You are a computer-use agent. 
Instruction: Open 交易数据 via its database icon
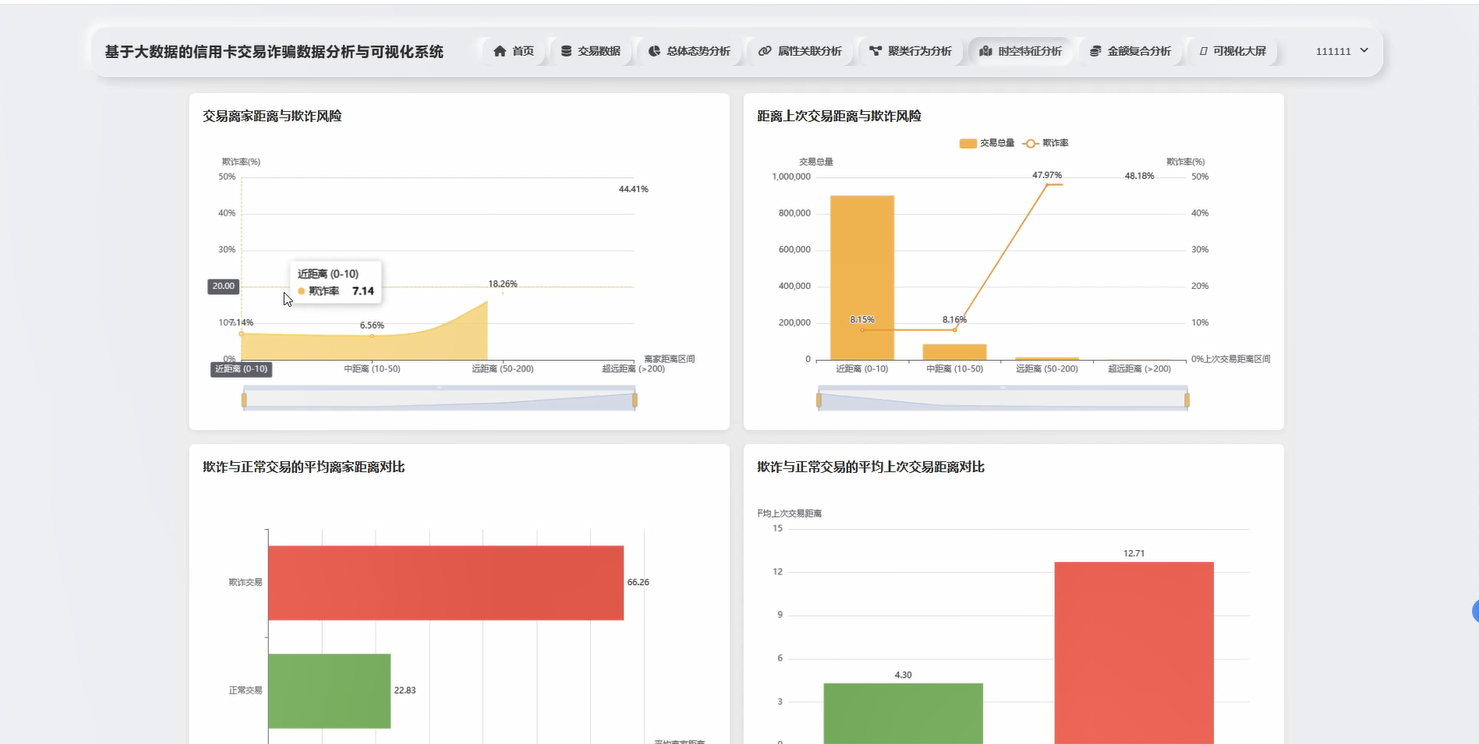566,51
